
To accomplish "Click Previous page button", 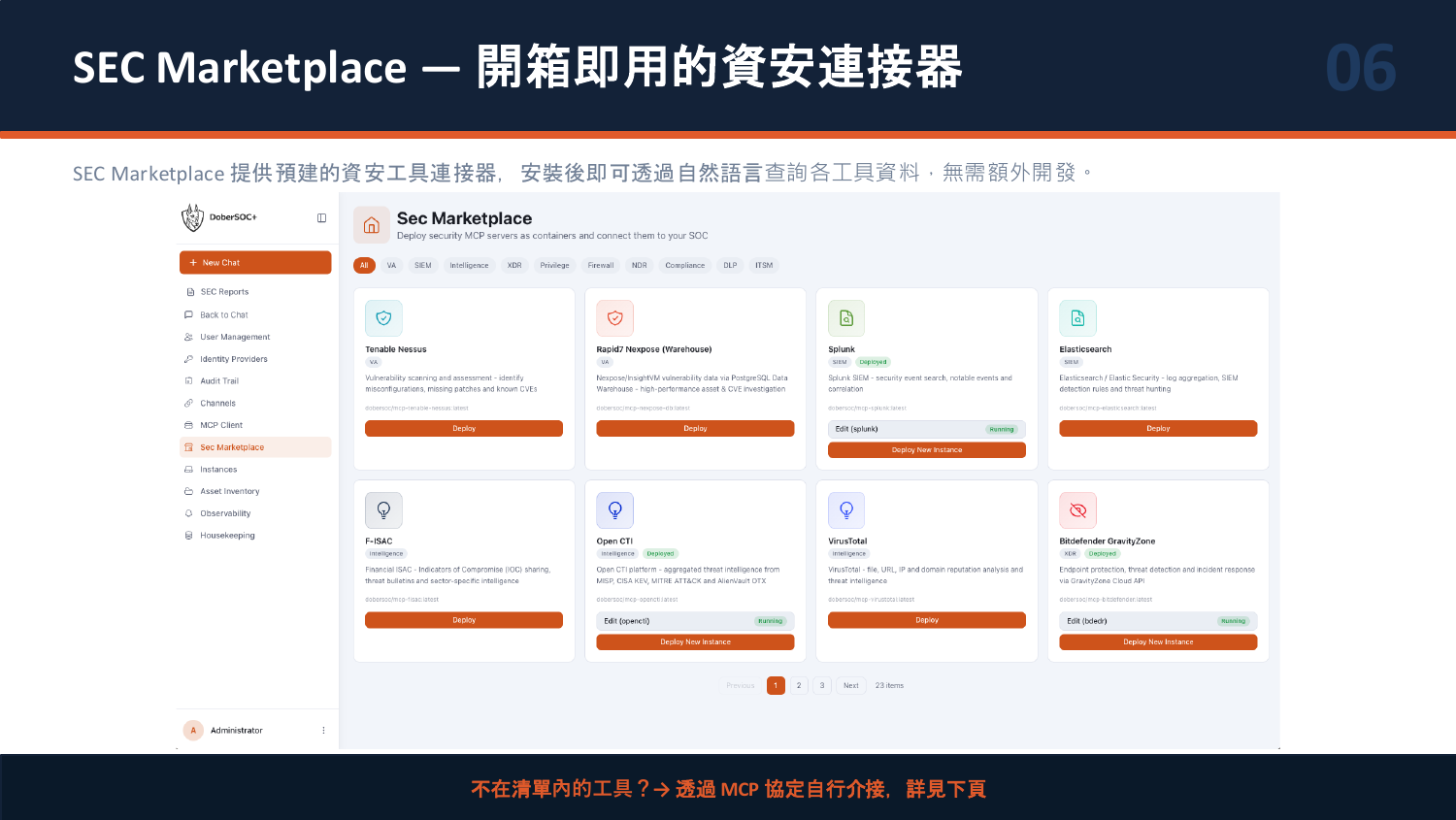I will coord(741,685).
